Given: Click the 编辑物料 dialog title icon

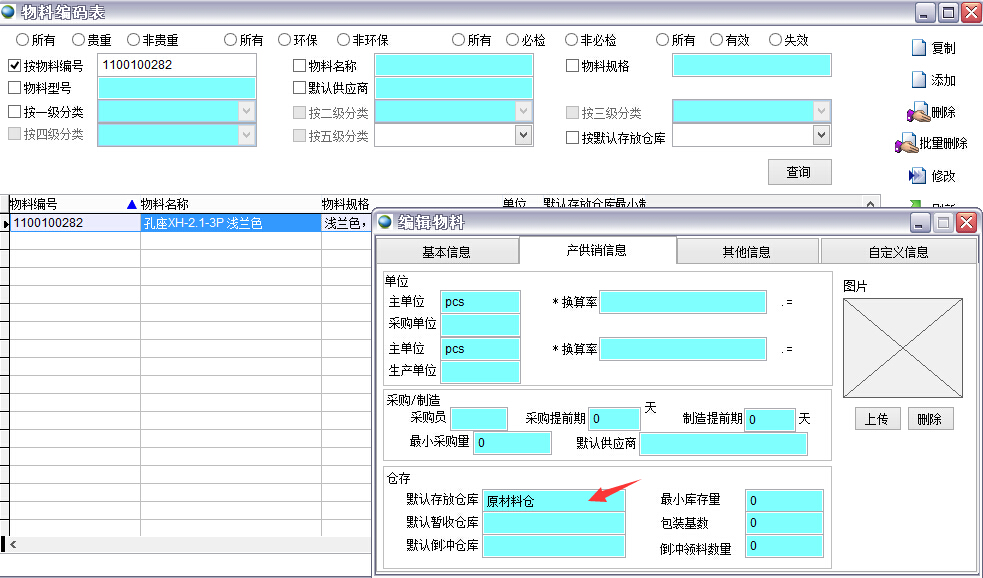Looking at the screenshot, I should (x=385, y=222).
